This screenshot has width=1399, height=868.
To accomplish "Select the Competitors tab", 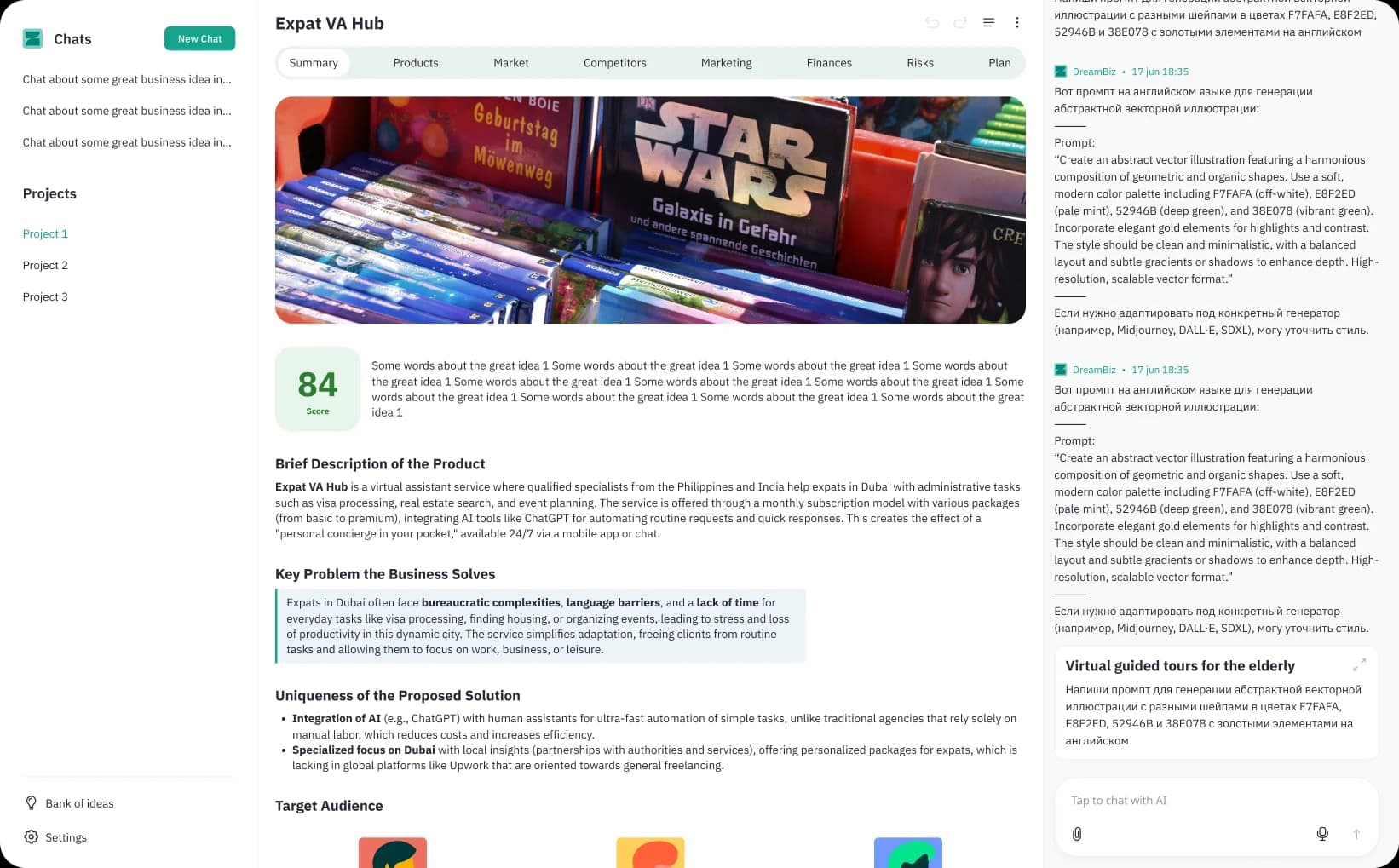I will pyautogui.click(x=615, y=63).
